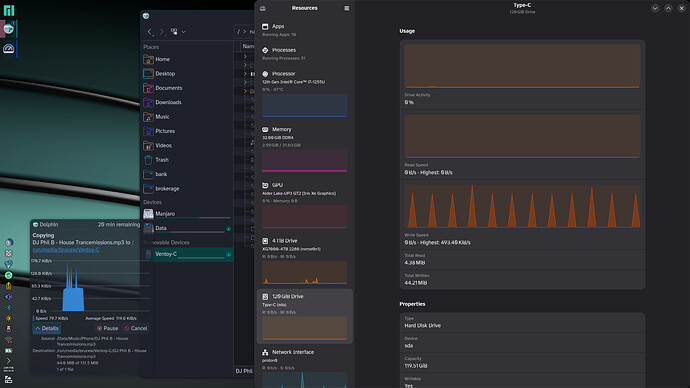Cancel the Dolphin copy job
Image resolution: width=690 pixels, height=388 pixels.
coord(136,328)
